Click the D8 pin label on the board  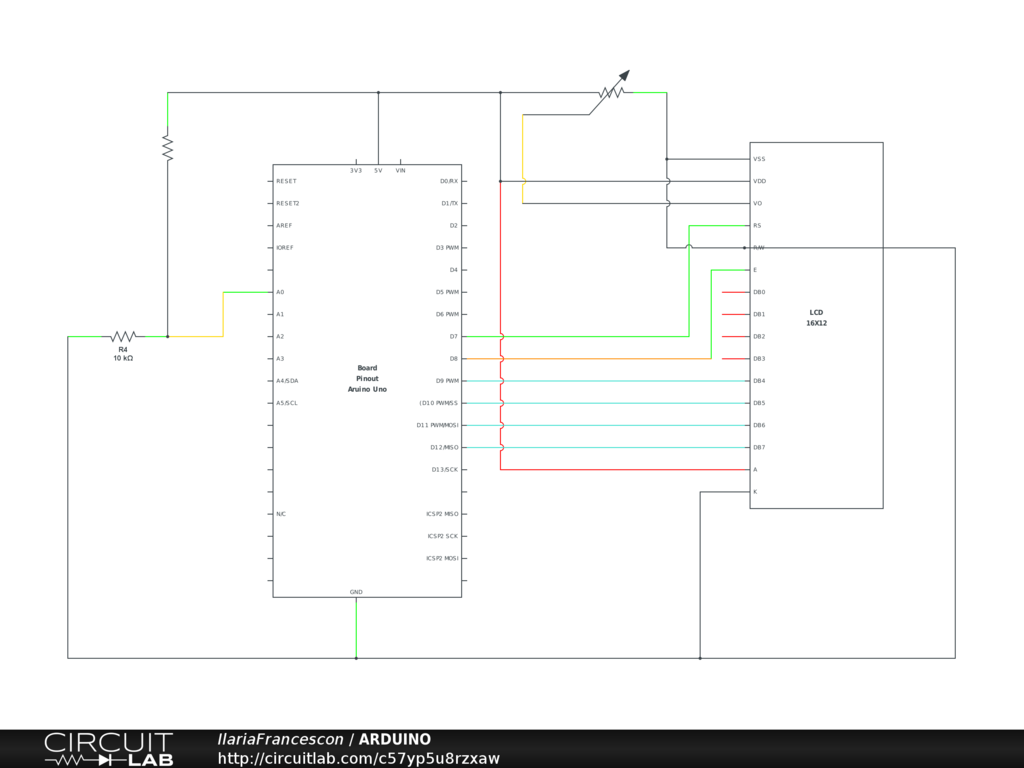(x=453, y=359)
